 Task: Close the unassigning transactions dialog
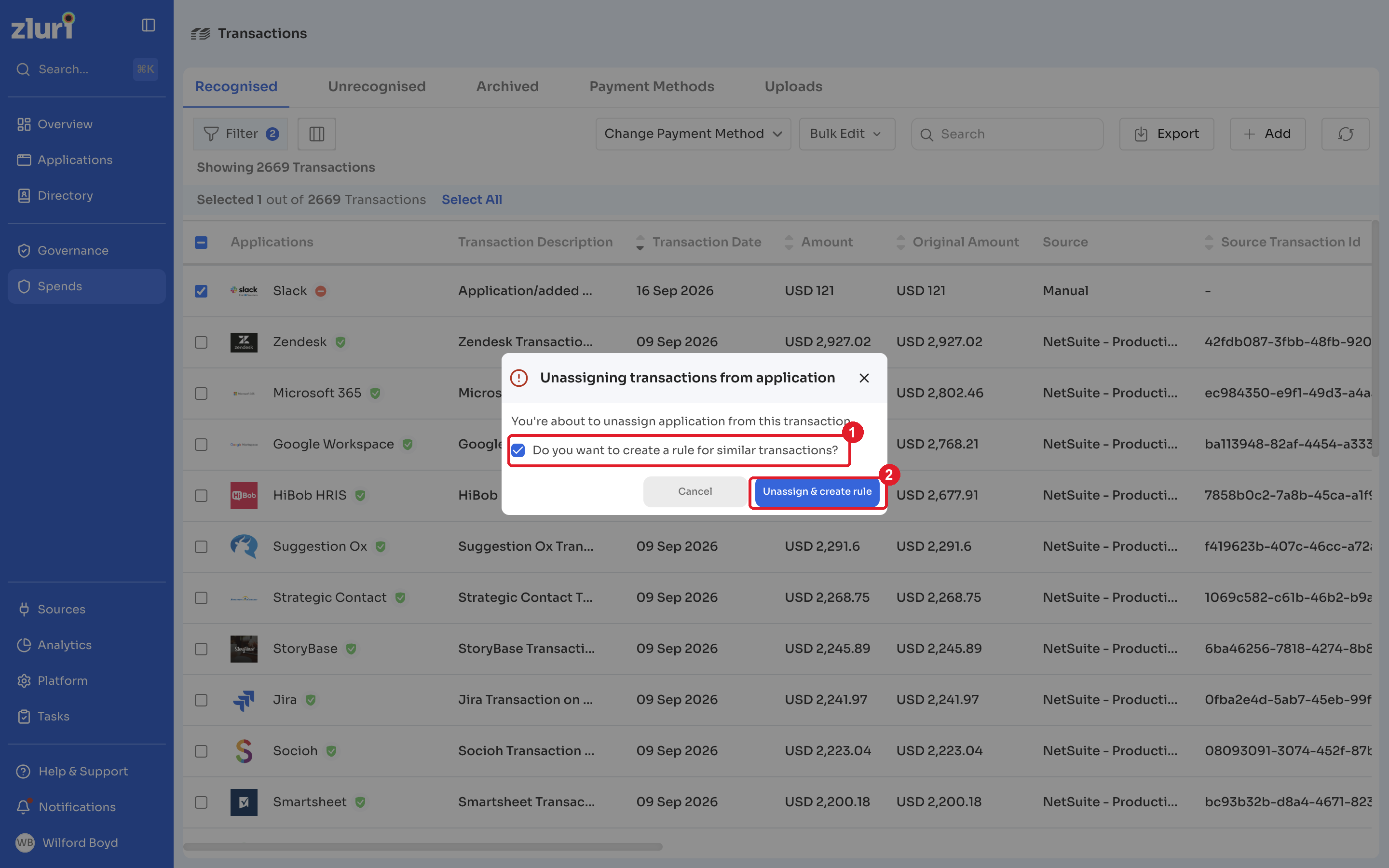coord(864,378)
